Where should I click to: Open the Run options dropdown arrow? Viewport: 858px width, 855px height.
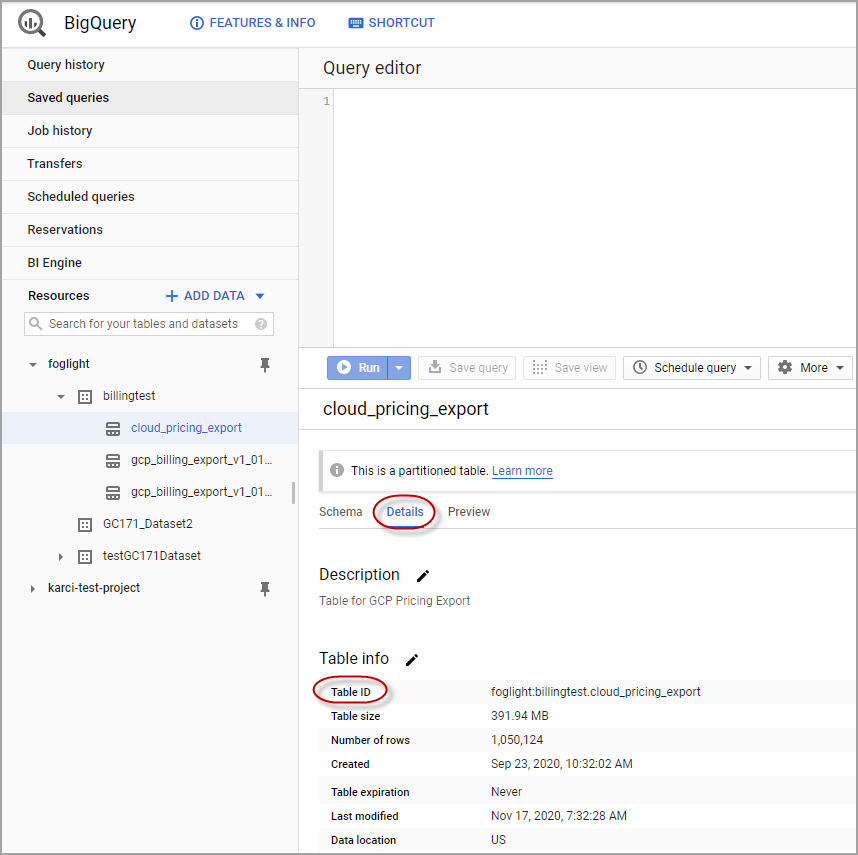[x=399, y=368]
